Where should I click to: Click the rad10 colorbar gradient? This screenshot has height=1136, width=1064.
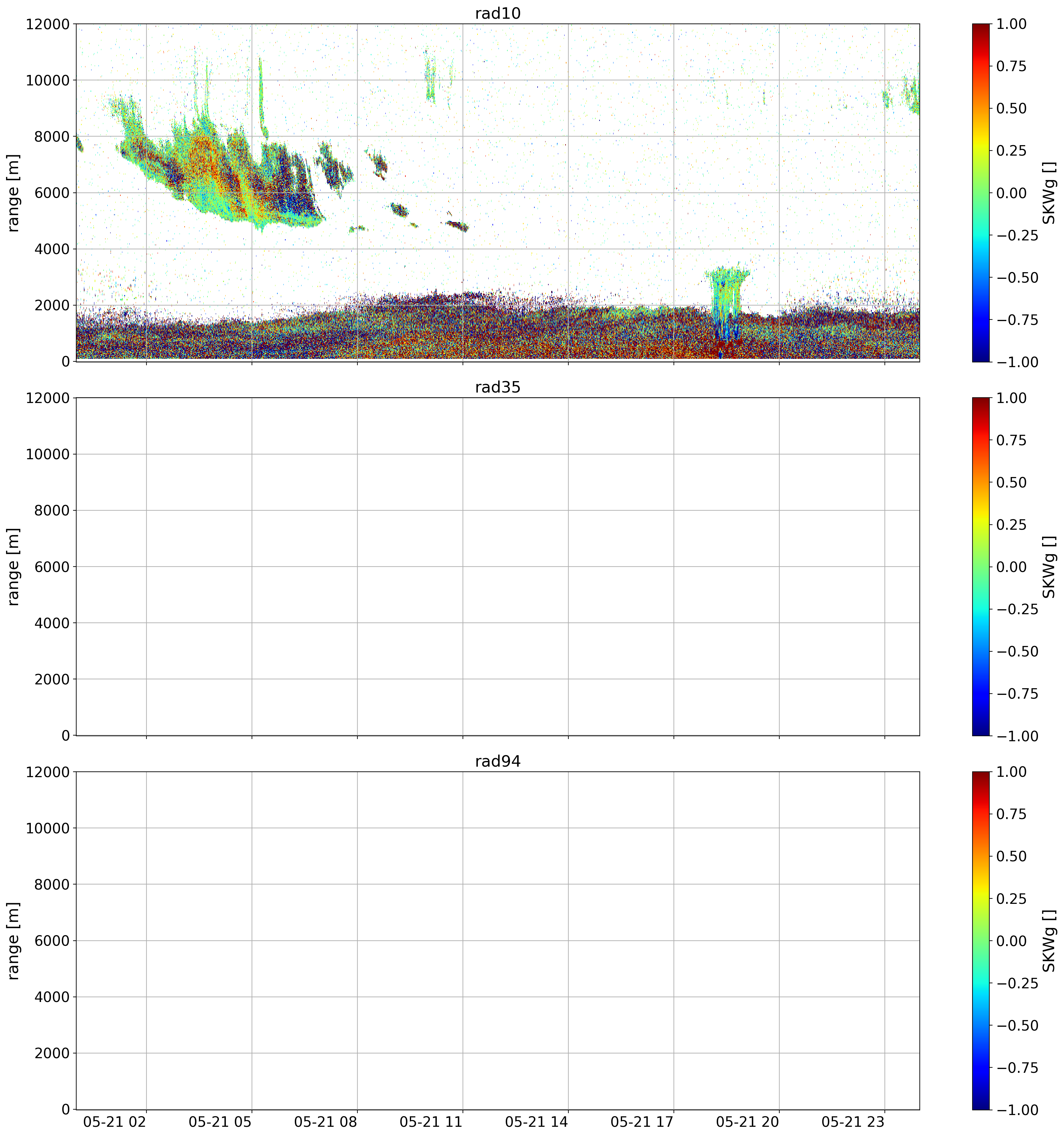980,192
